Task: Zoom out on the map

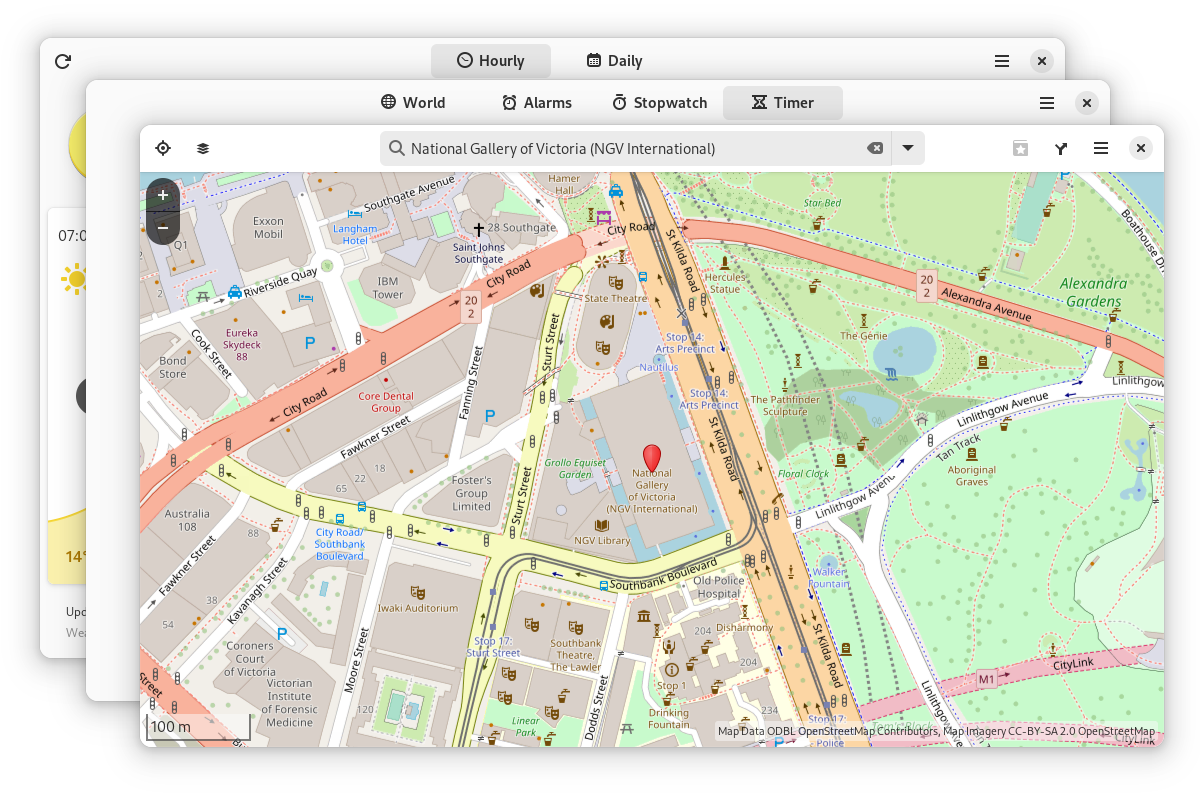Action: coord(163,228)
